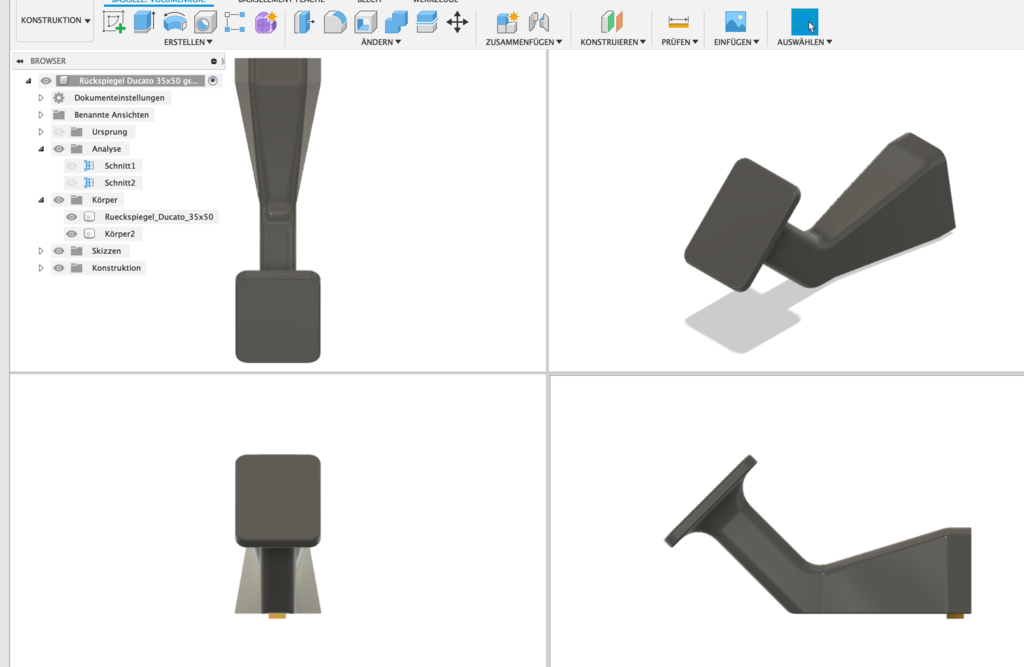The image size is (1024, 667).
Task: Click the section analysis icon of Schnitt1
Action: click(x=89, y=166)
